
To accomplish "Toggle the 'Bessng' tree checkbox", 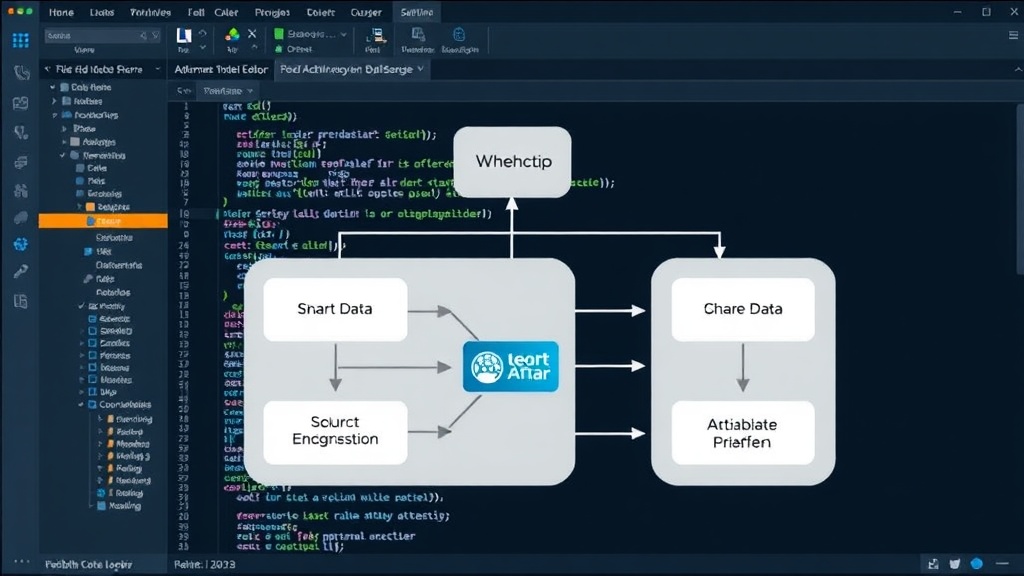I will click(x=93, y=368).
